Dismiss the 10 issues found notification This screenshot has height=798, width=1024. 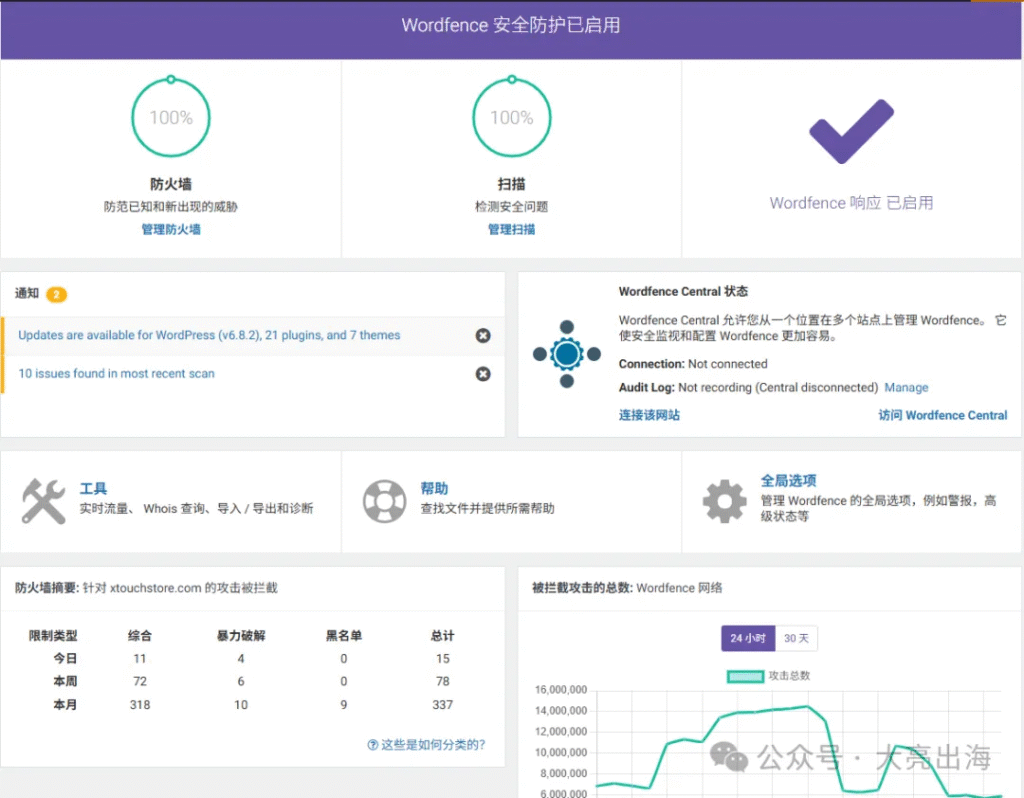pyautogui.click(x=483, y=374)
